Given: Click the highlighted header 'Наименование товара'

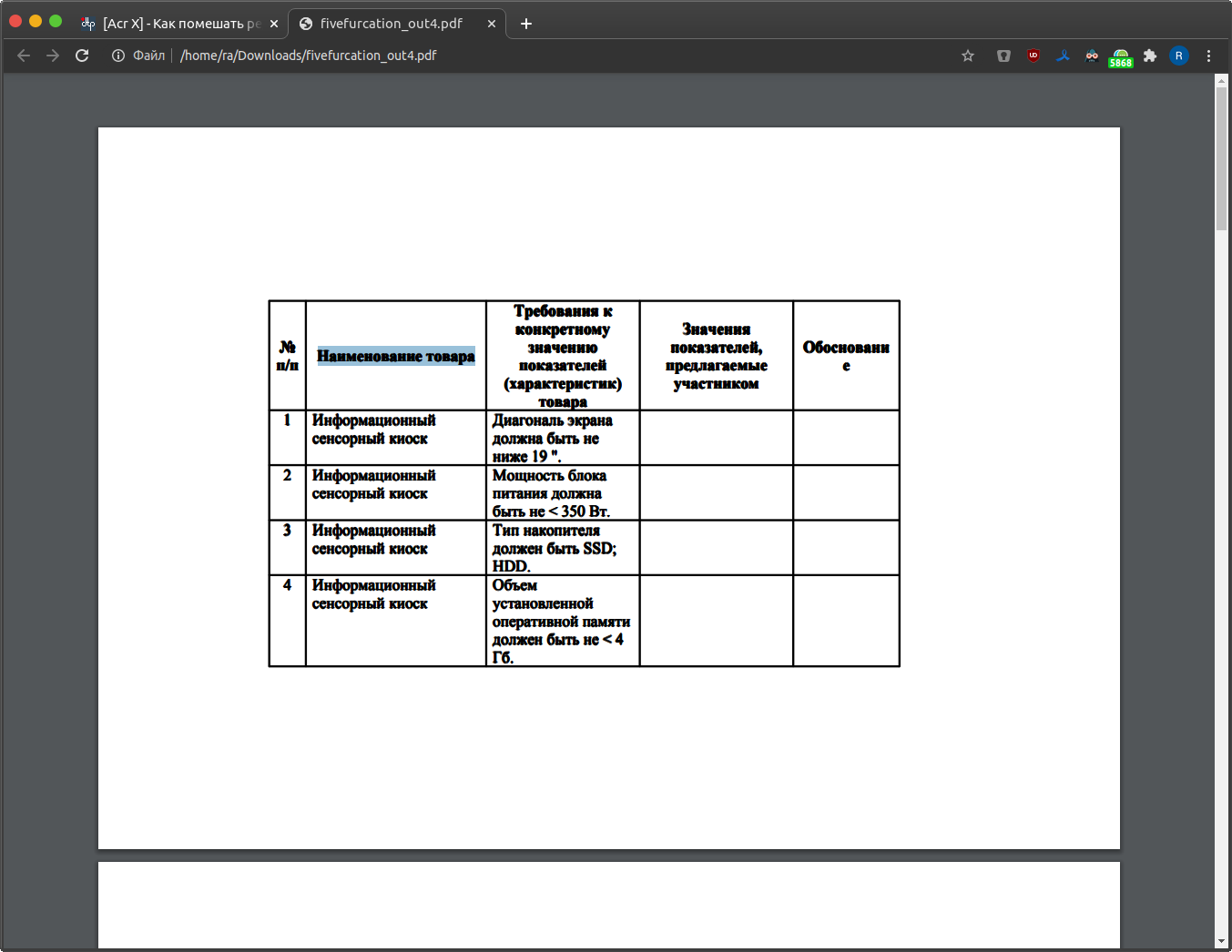Looking at the screenshot, I should tap(396, 356).
